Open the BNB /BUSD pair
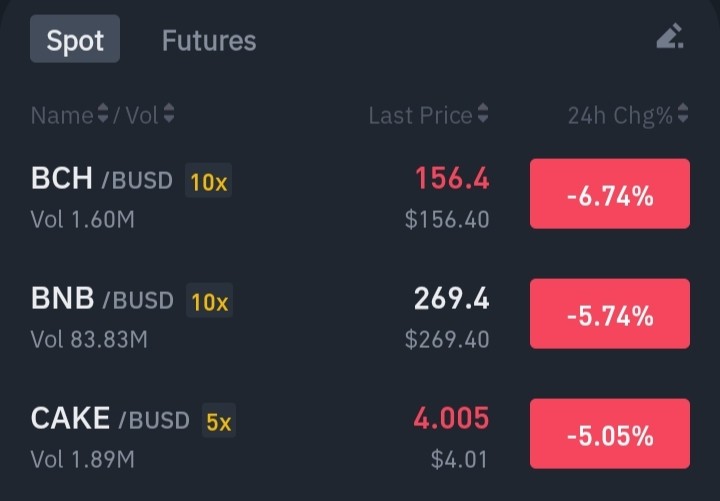The image size is (720, 501). click(x=102, y=298)
